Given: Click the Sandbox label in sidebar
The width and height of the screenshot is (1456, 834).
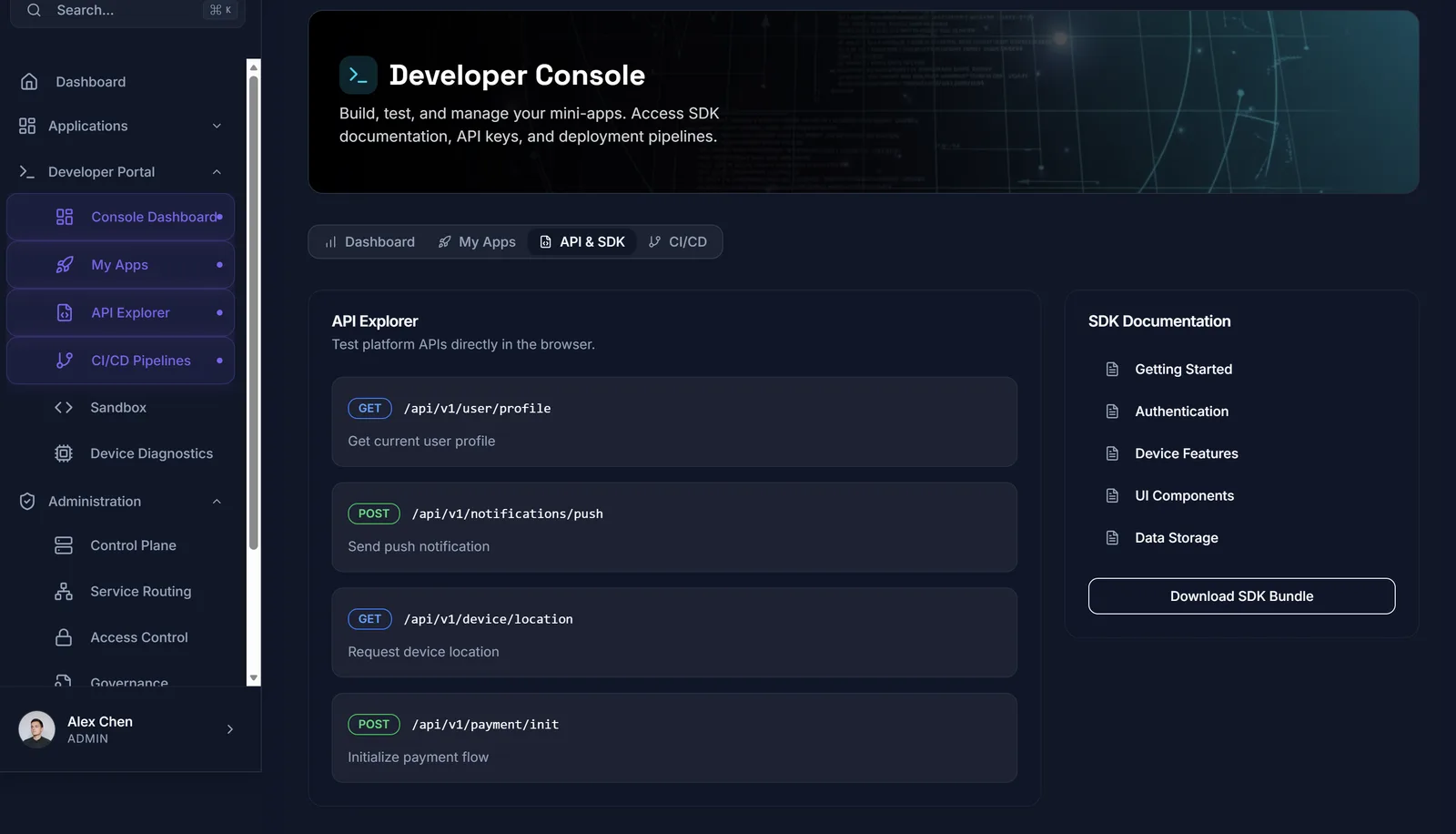Looking at the screenshot, I should [x=118, y=408].
